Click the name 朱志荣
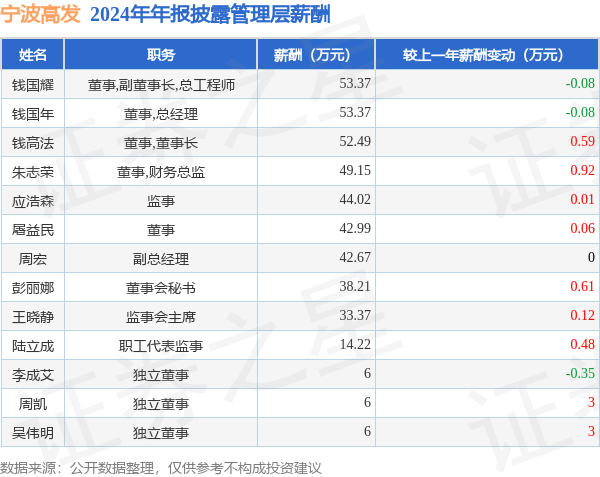The height and width of the screenshot is (477, 600). tap(33, 172)
